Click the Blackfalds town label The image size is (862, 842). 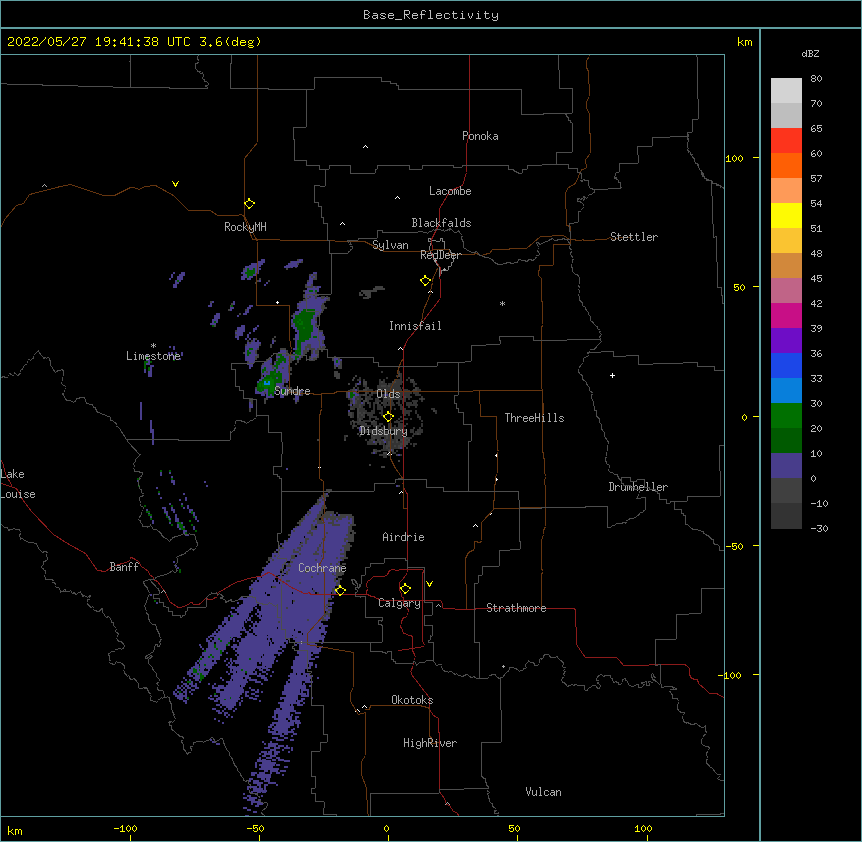(x=441, y=223)
